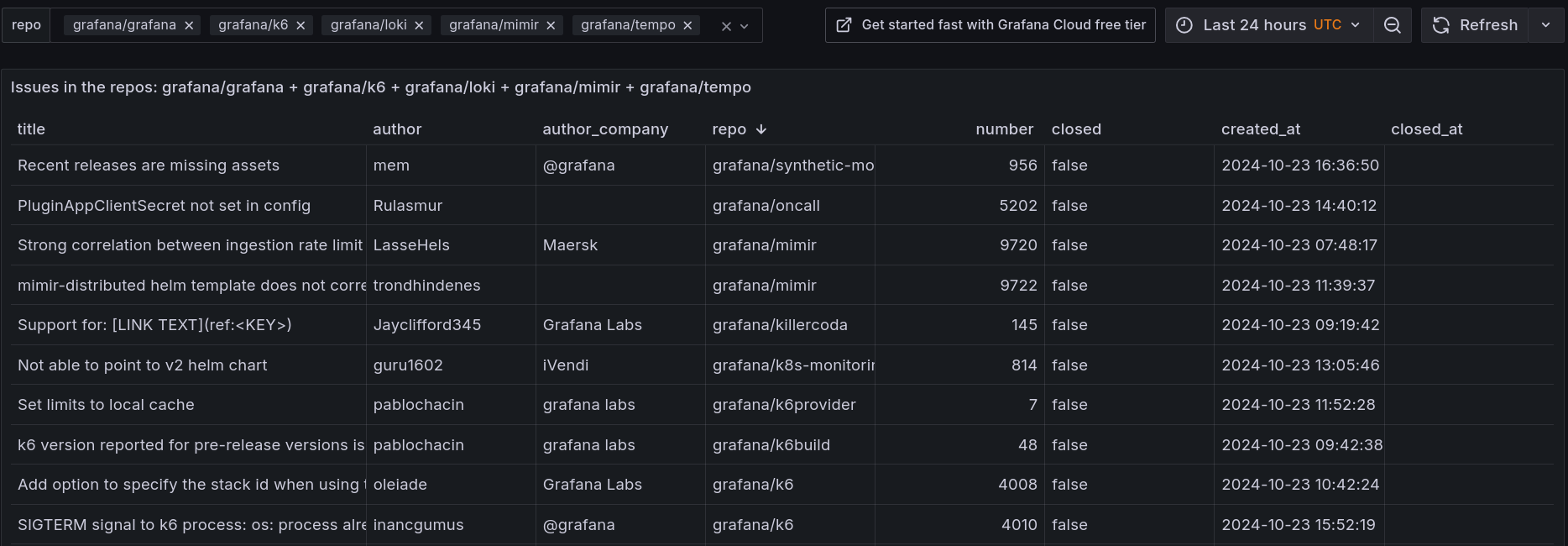Click issue number 956
Screen dimensions: 1568x546
pyautogui.click(x=1022, y=165)
